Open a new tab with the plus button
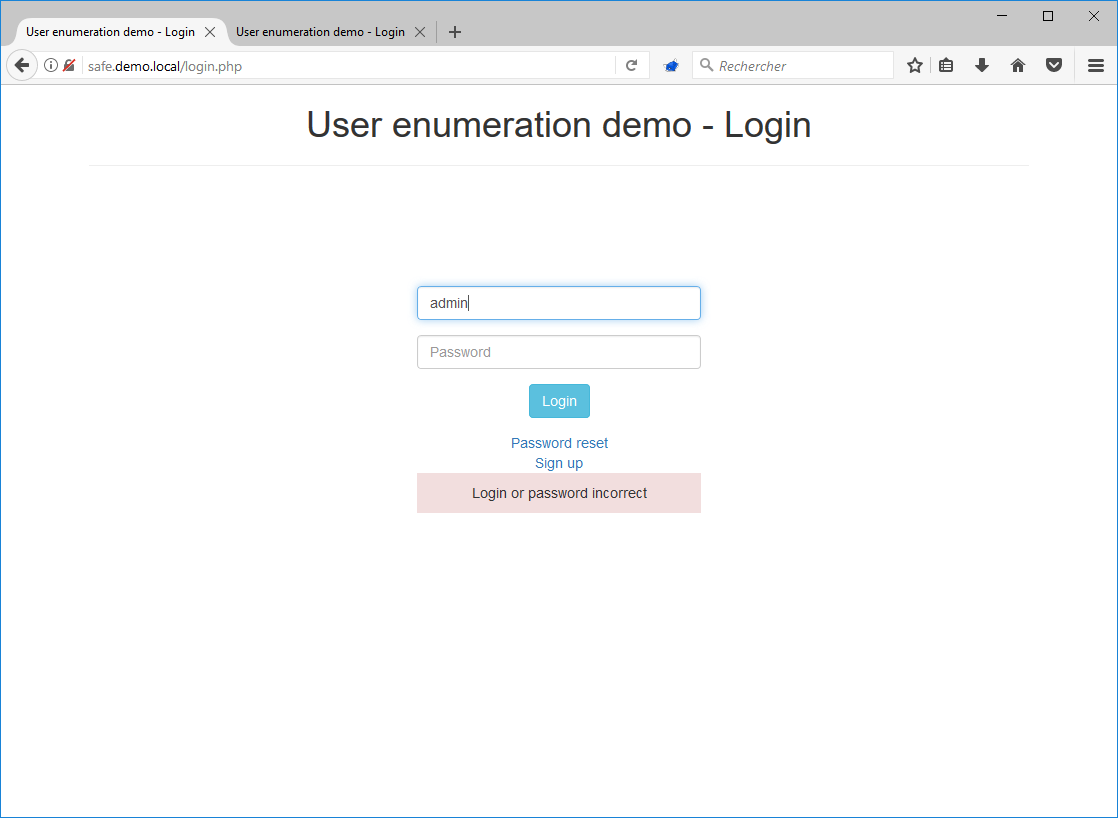 tap(455, 31)
